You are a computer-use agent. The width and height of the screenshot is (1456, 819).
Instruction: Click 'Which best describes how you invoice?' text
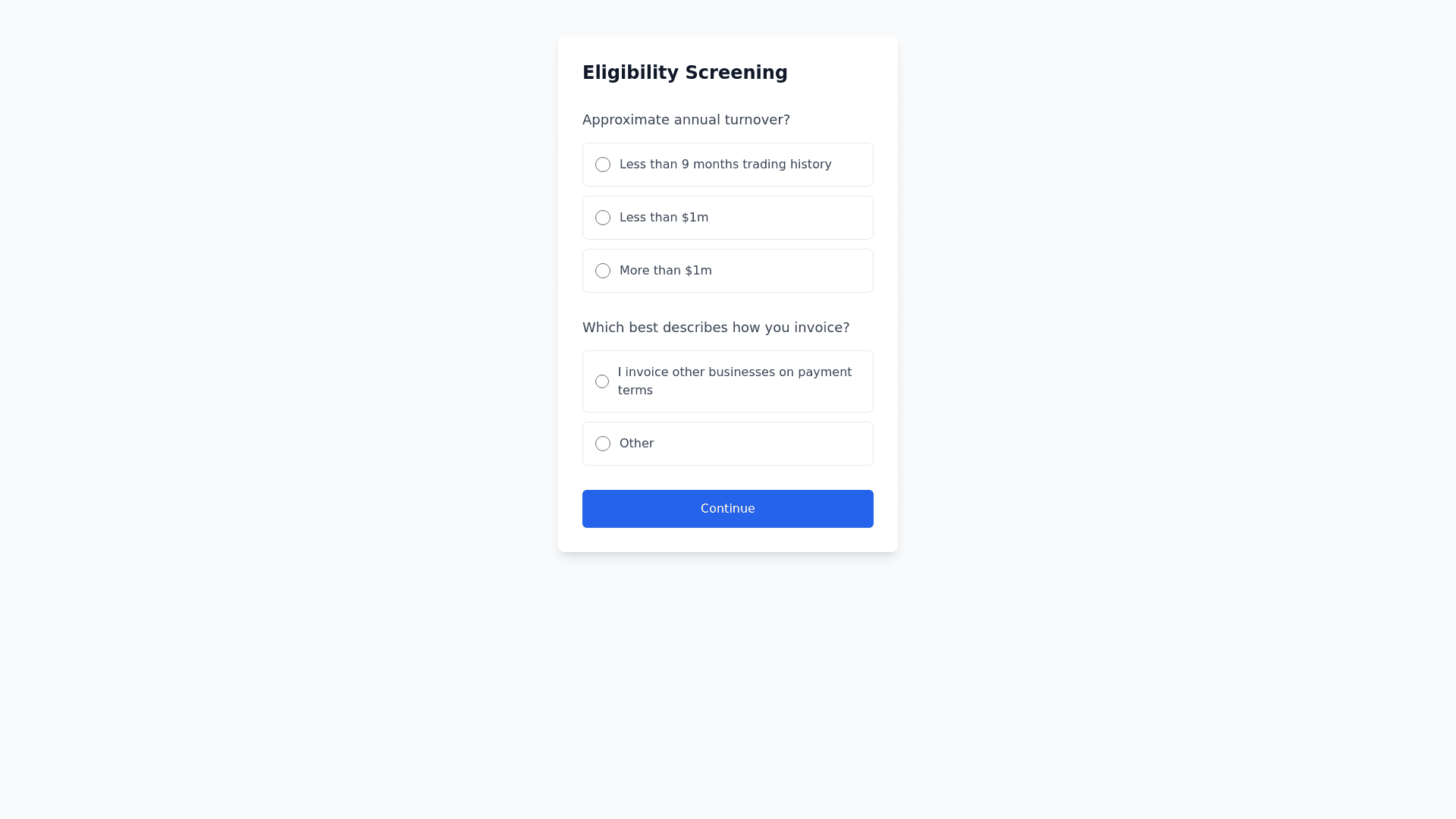(x=715, y=328)
